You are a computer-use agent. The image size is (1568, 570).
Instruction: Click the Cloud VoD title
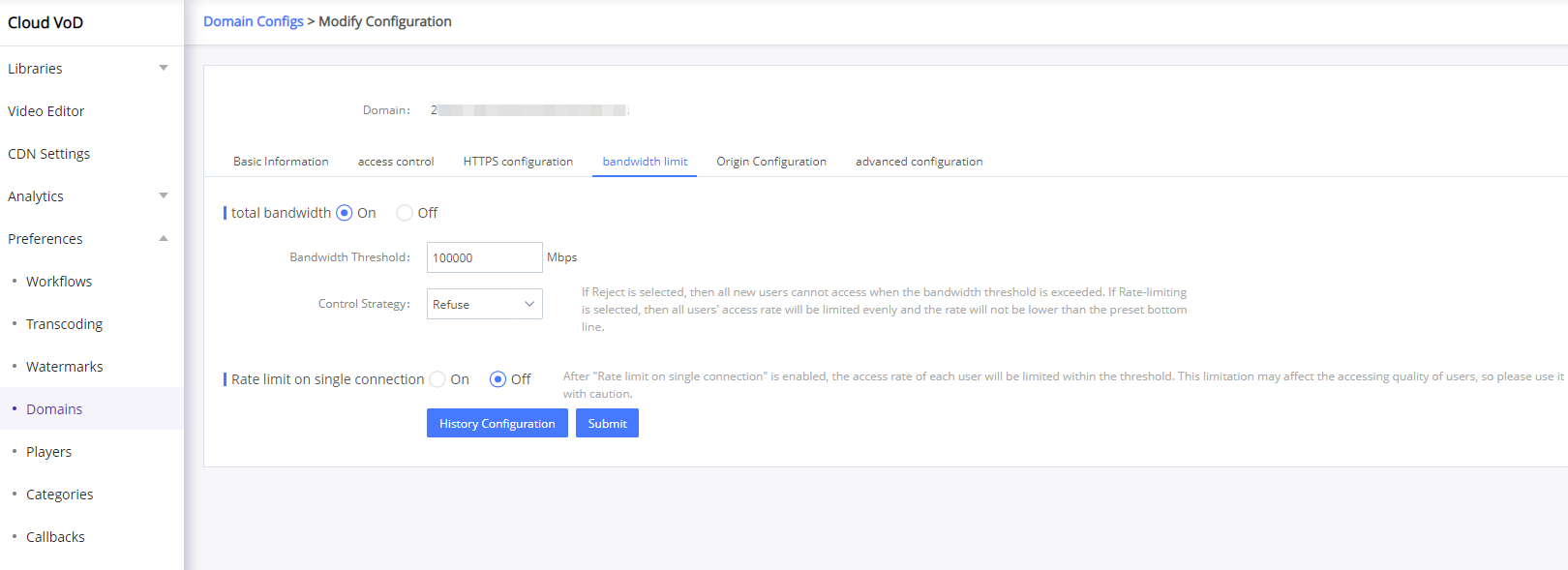(45, 22)
